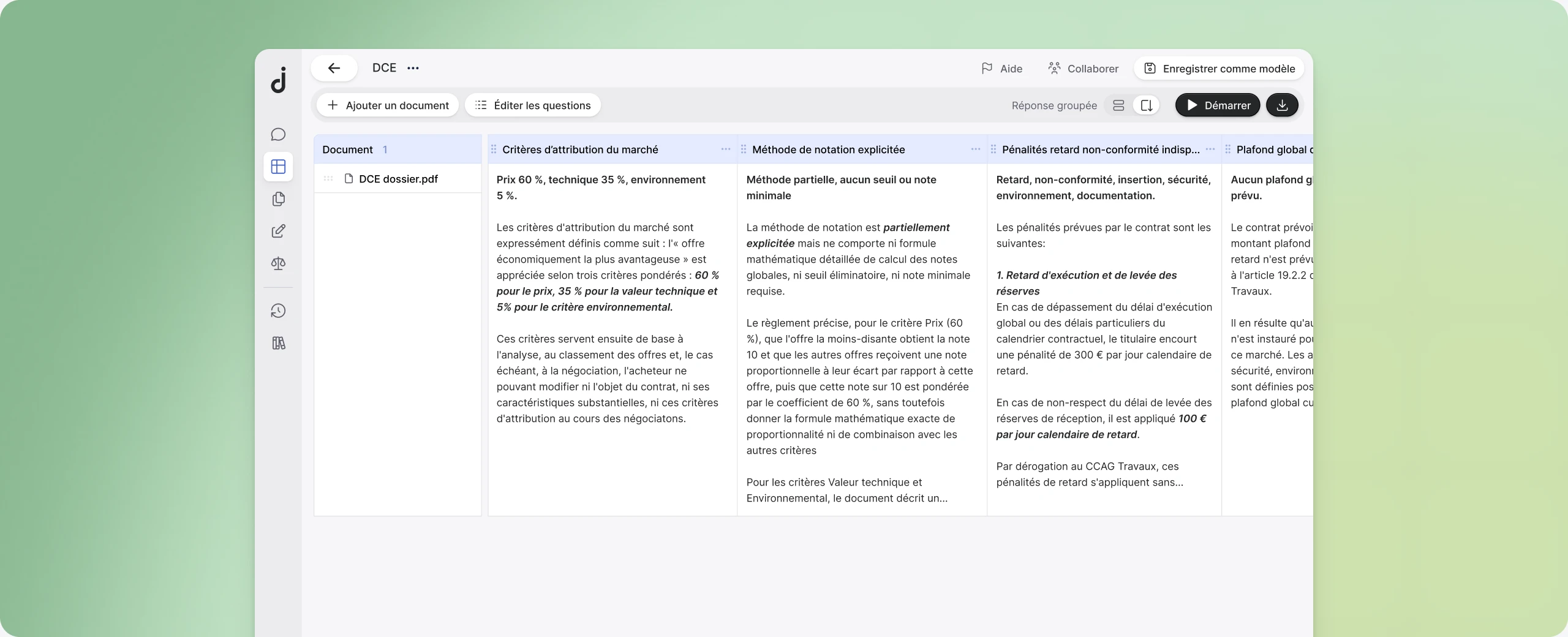This screenshot has width=1568, height=637.
Task: Click the Réponse groupée label
Action: 1054,105
